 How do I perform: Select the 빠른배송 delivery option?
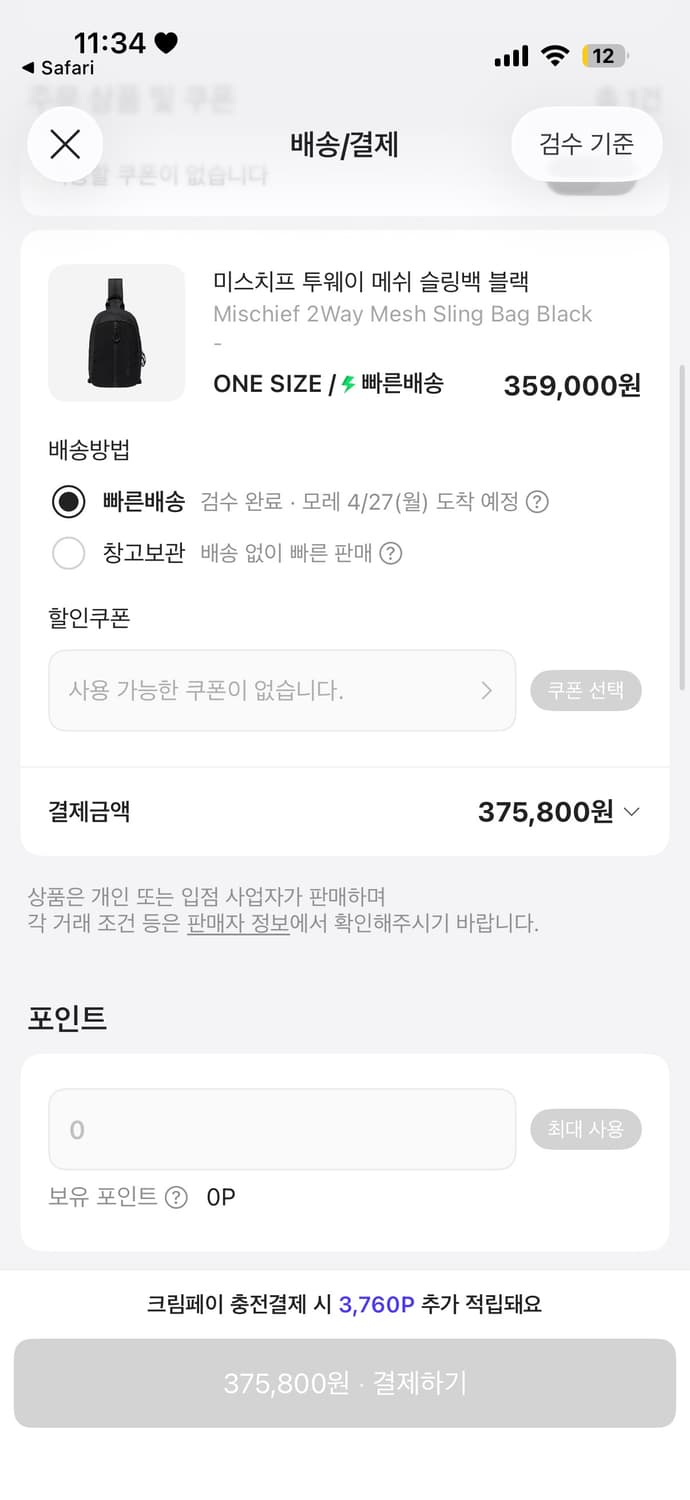[x=68, y=502]
